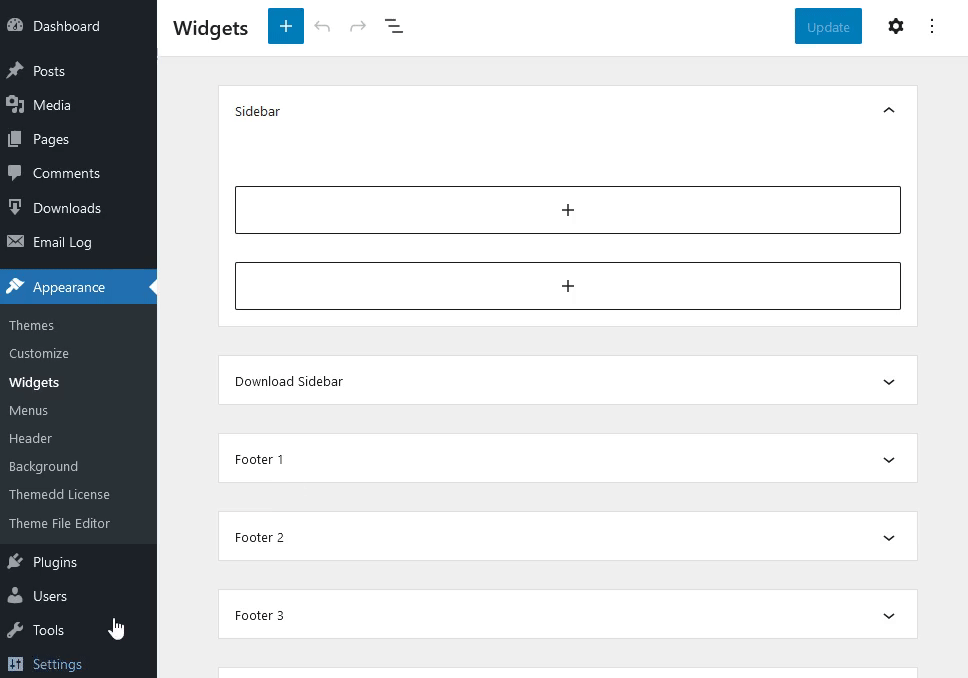Open the Themes submenu link
The height and width of the screenshot is (678, 968).
(x=31, y=325)
